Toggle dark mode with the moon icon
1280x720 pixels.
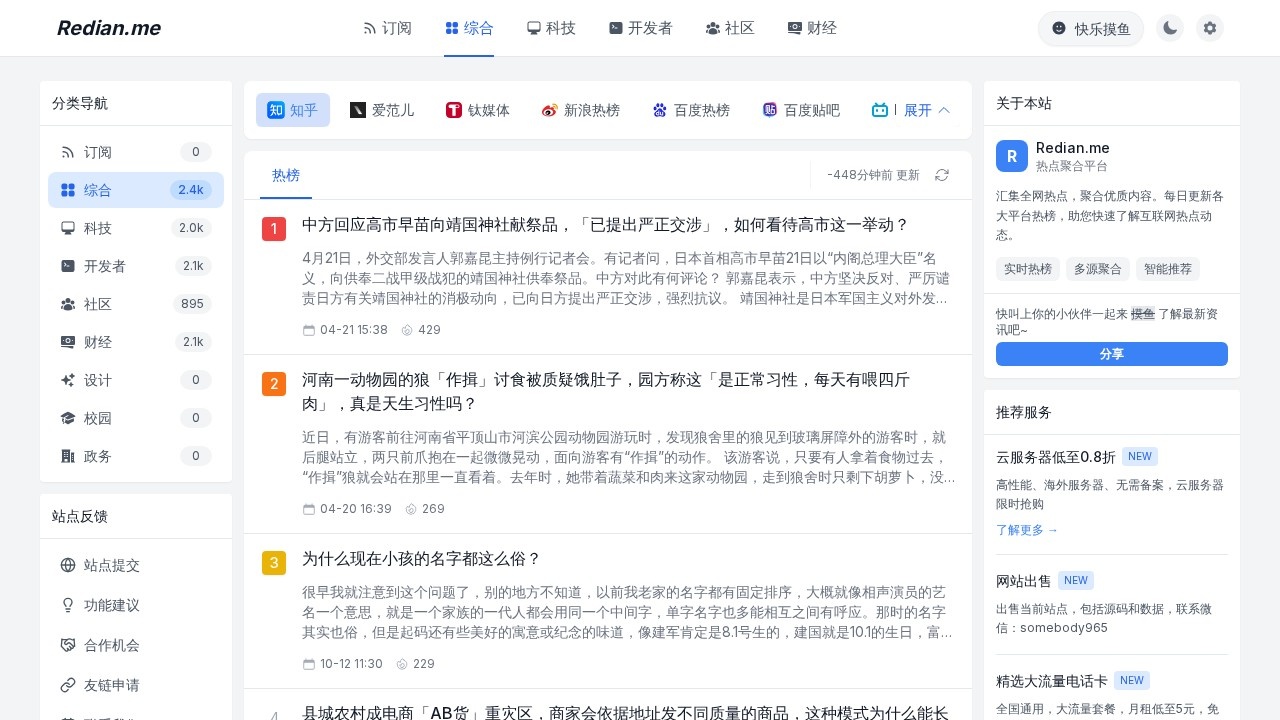1169,28
